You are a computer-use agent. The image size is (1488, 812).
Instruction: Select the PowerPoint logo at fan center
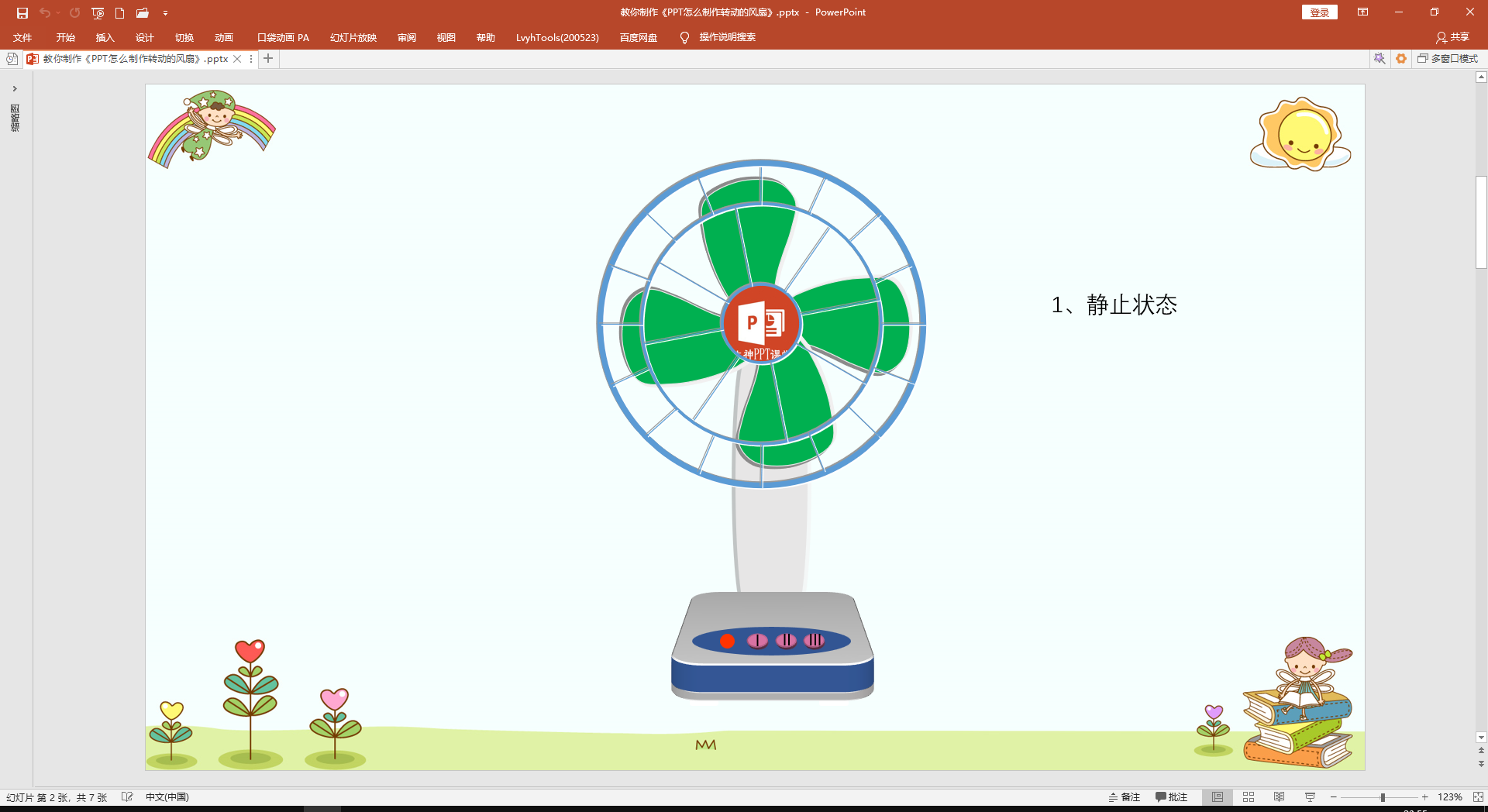(761, 324)
